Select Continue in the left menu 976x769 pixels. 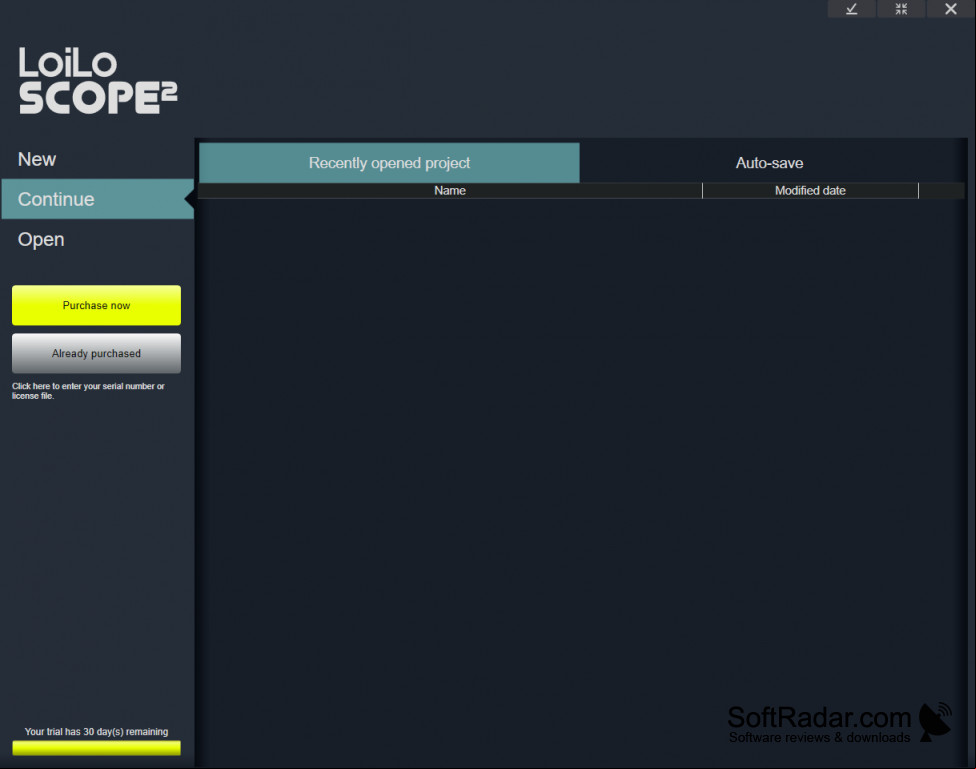(x=98, y=199)
